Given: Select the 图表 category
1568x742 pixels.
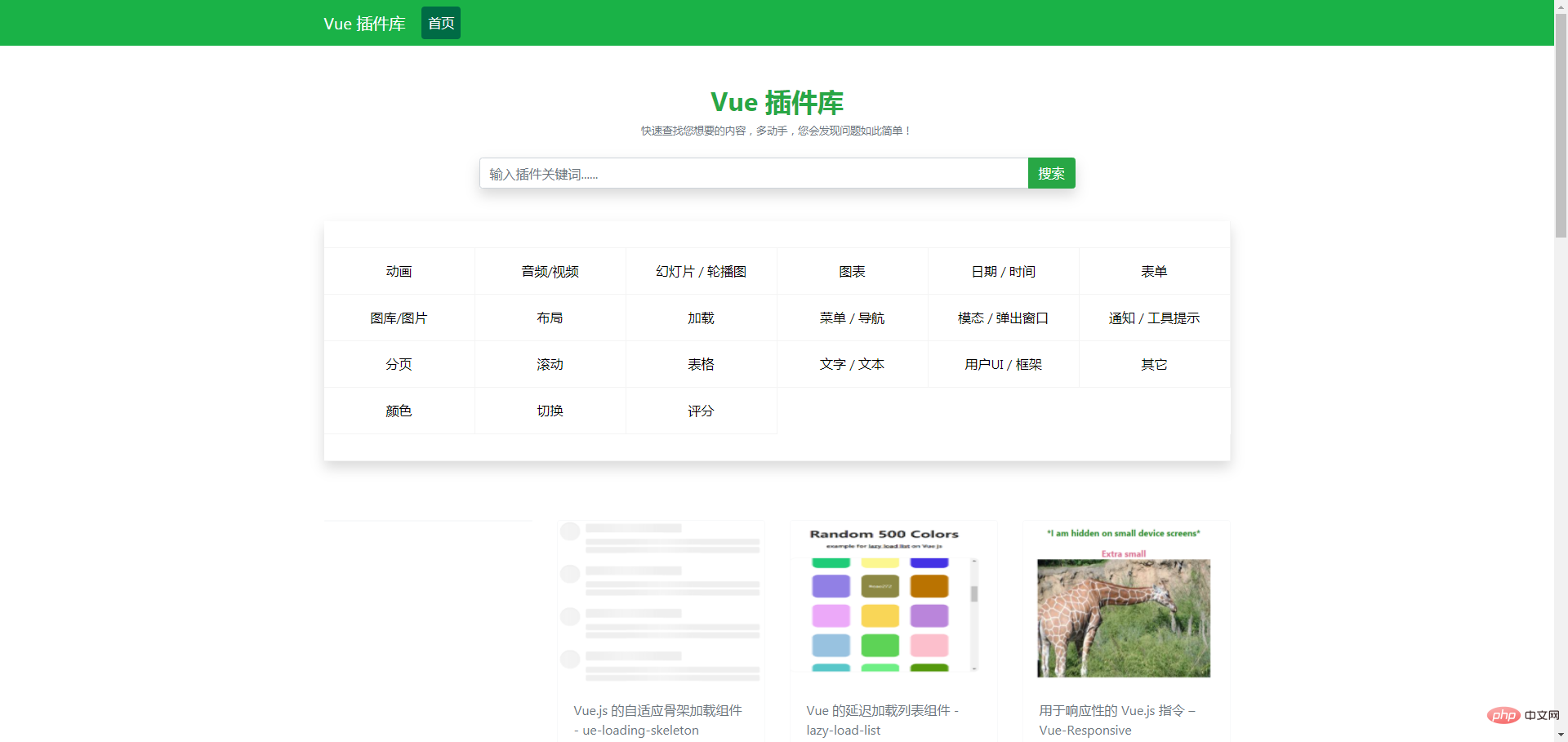Looking at the screenshot, I should pyautogui.click(x=852, y=271).
